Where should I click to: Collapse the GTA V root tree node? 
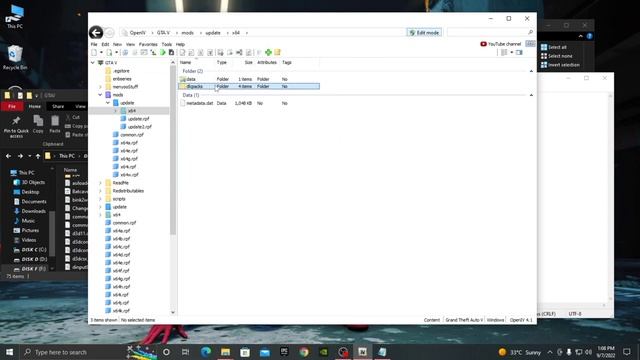click(x=93, y=63)
